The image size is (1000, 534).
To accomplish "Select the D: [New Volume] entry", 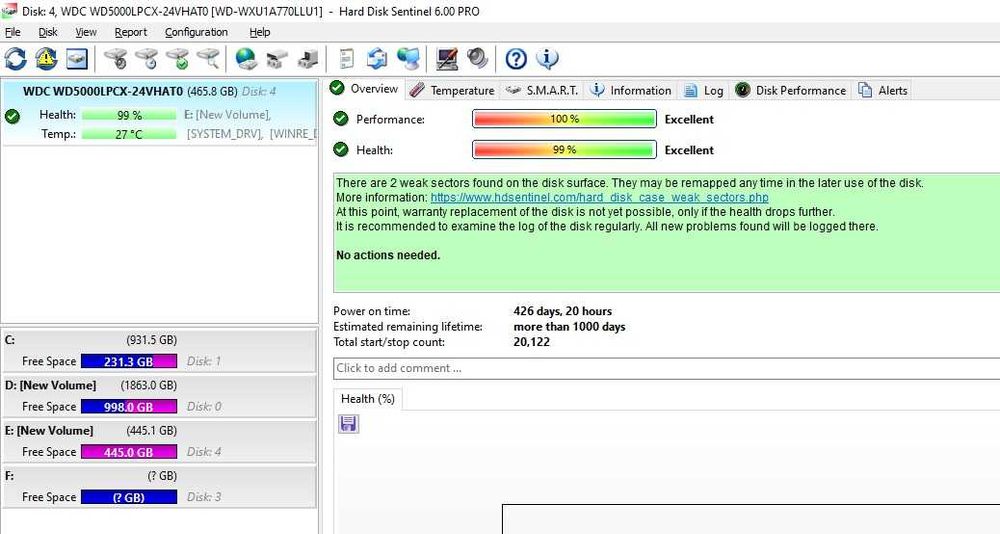I will pyautogui.click(x=159, y=396).
